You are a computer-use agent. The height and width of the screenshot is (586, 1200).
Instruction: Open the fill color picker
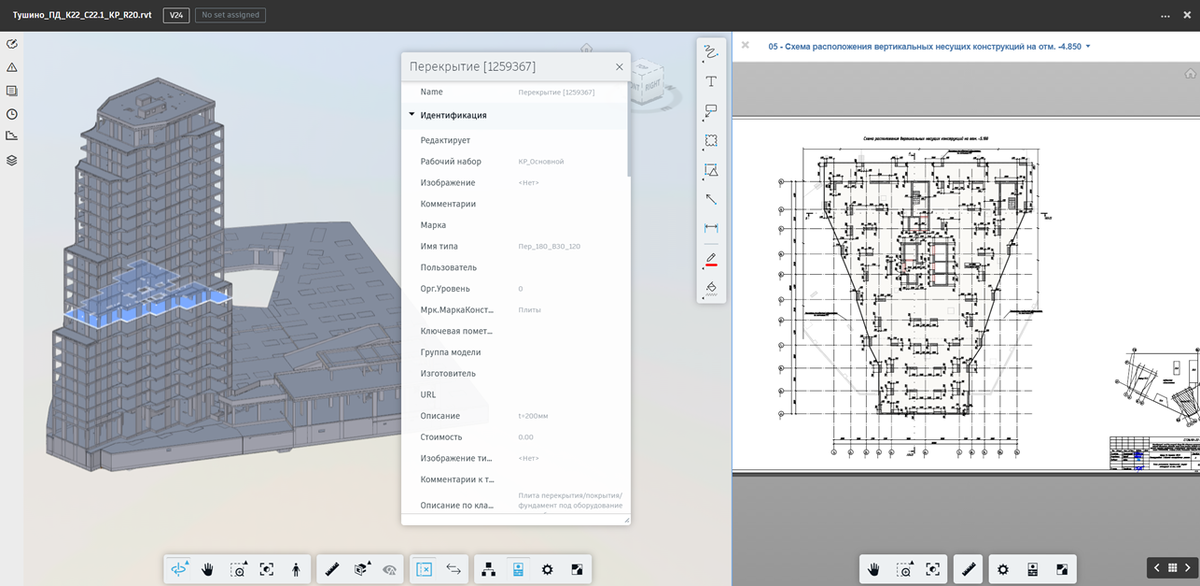pos(711,287)
